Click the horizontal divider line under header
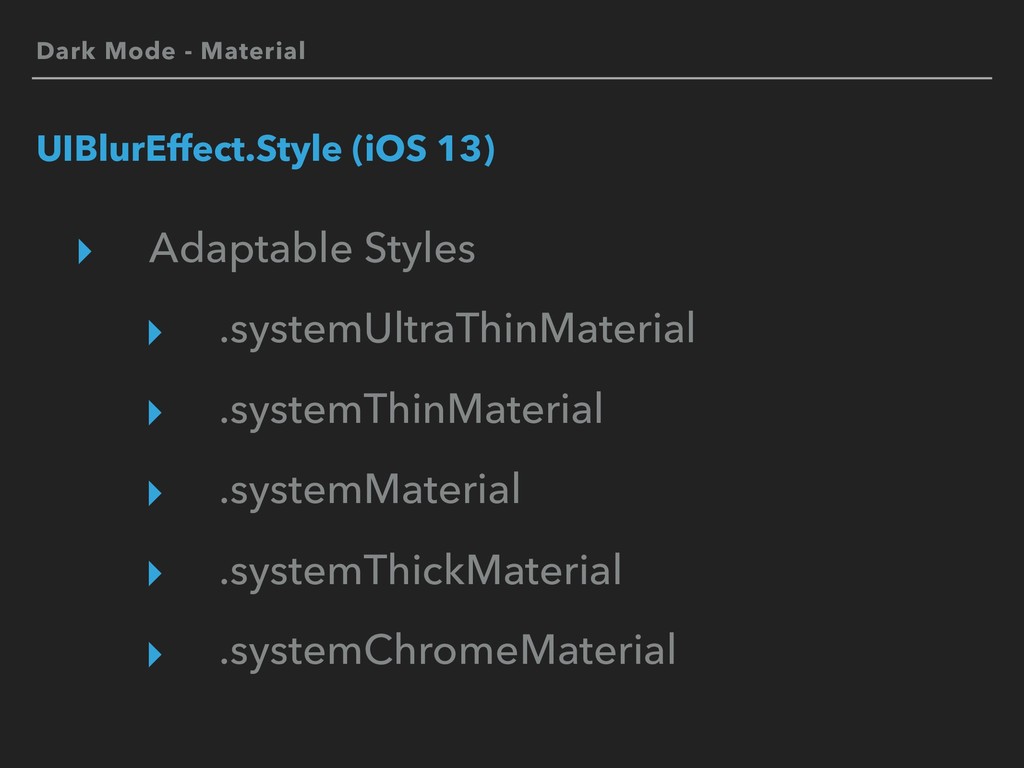1024x768 pixels. (x=512, y=78)
